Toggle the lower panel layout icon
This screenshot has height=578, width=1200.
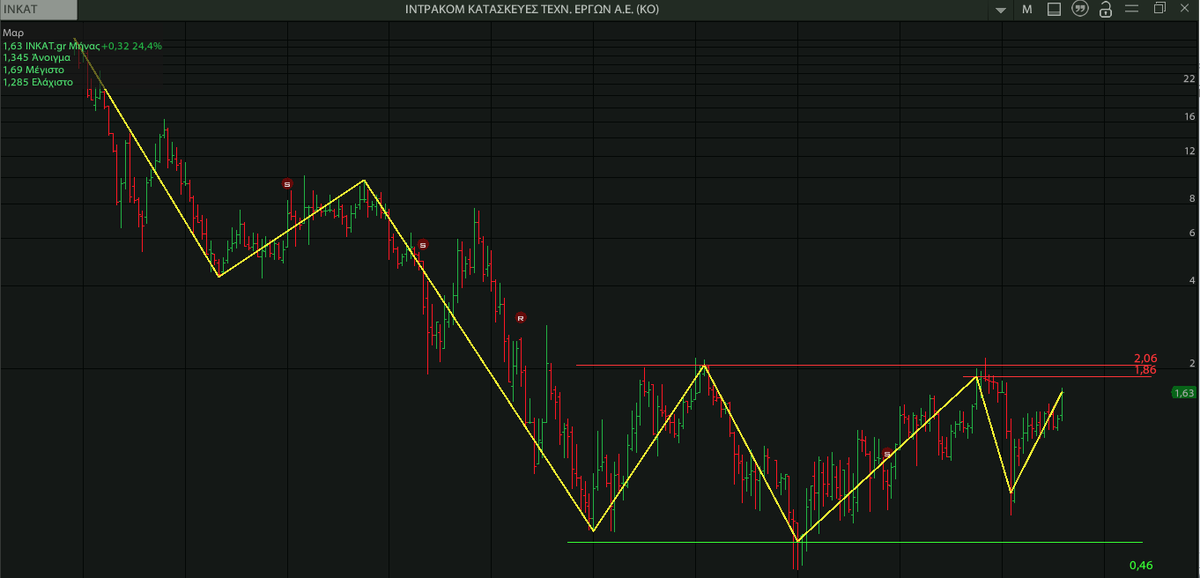click(x=1054, y=10)
